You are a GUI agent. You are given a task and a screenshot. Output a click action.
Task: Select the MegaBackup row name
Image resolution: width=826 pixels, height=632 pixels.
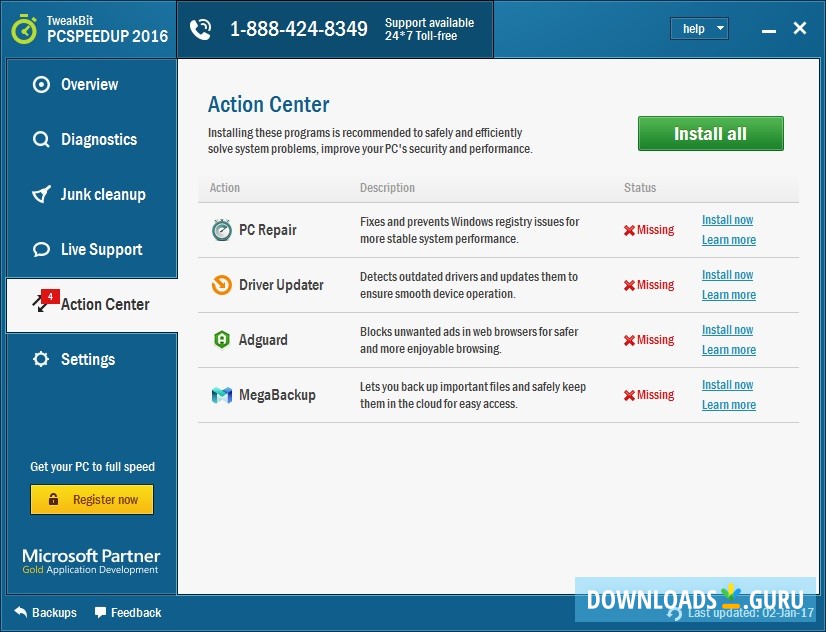pyautogui.click(x=277, y=395)
